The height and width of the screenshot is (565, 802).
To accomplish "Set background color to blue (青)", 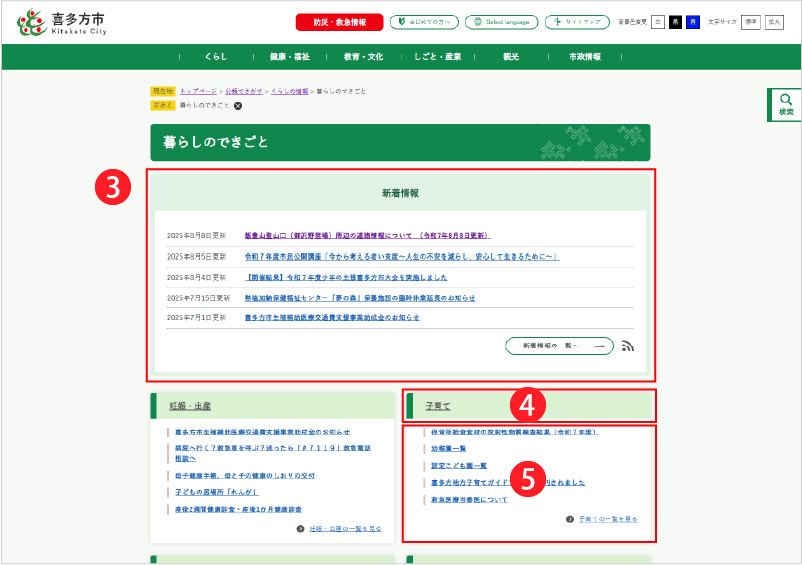I will 693,22.
